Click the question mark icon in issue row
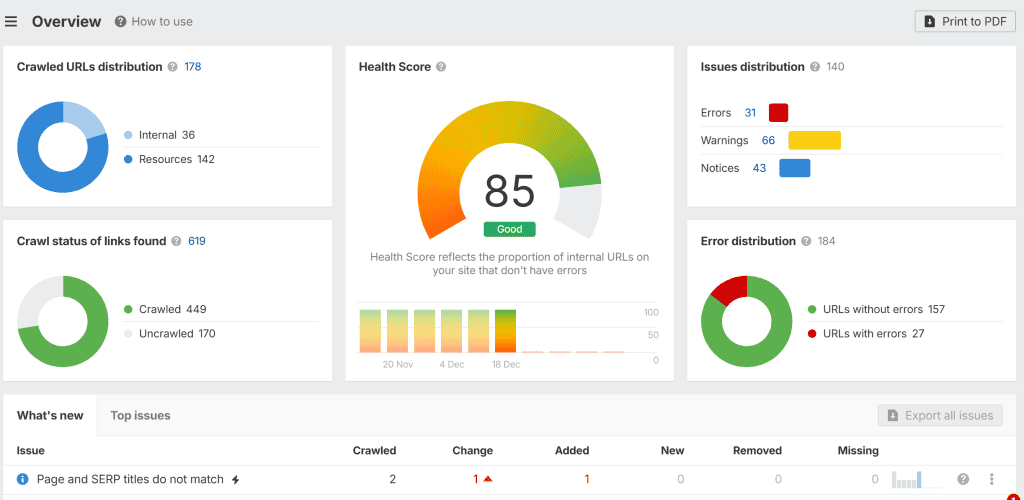This screenshot has width=1024, height=500. tap(963, 479)
